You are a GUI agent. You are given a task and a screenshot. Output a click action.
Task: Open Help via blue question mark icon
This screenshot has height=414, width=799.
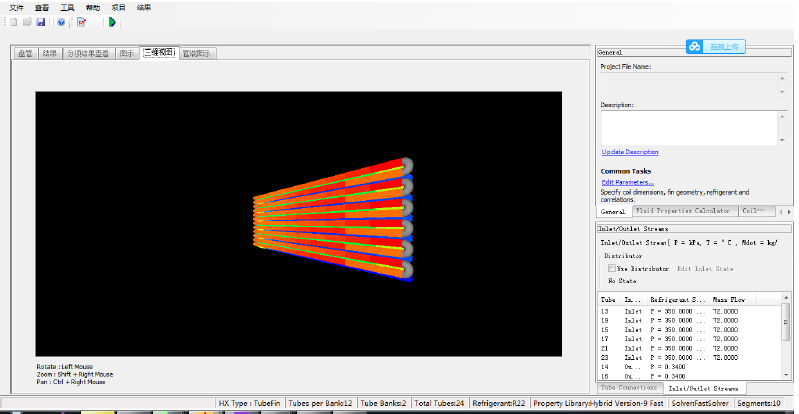pyautogui.click(x=61, y=22)
